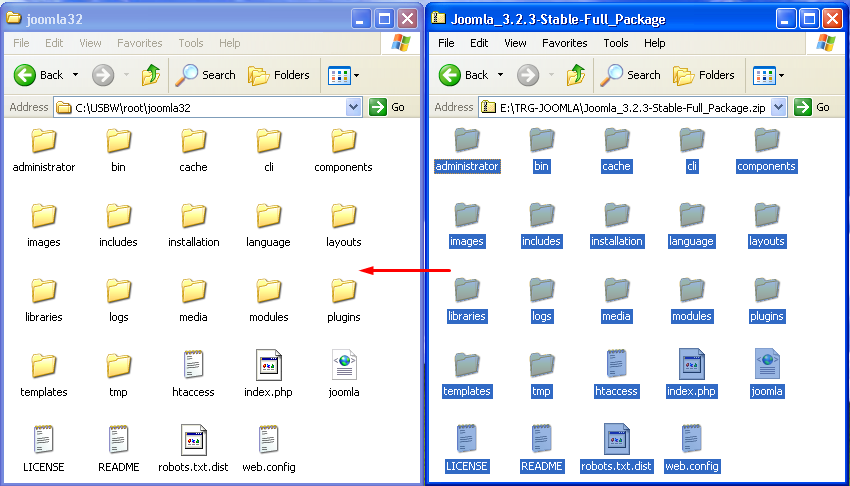The width and height of the screenshot is (850, 486).
Task: Toggle Folders pane in joomla32 window
Action: coord(279,75)
